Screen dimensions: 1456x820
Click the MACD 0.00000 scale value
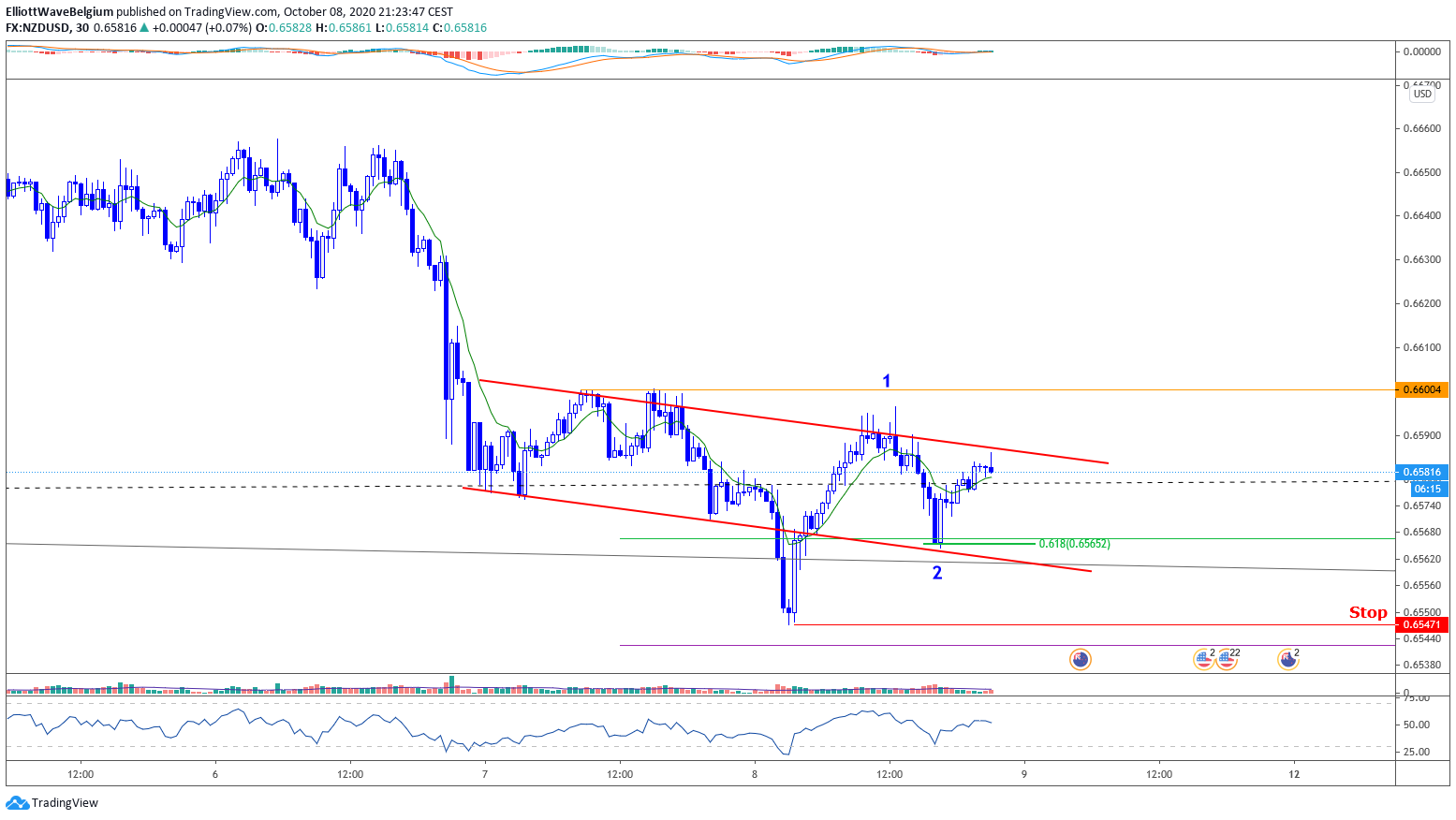pyautogui.click(x=1421, y=51)
